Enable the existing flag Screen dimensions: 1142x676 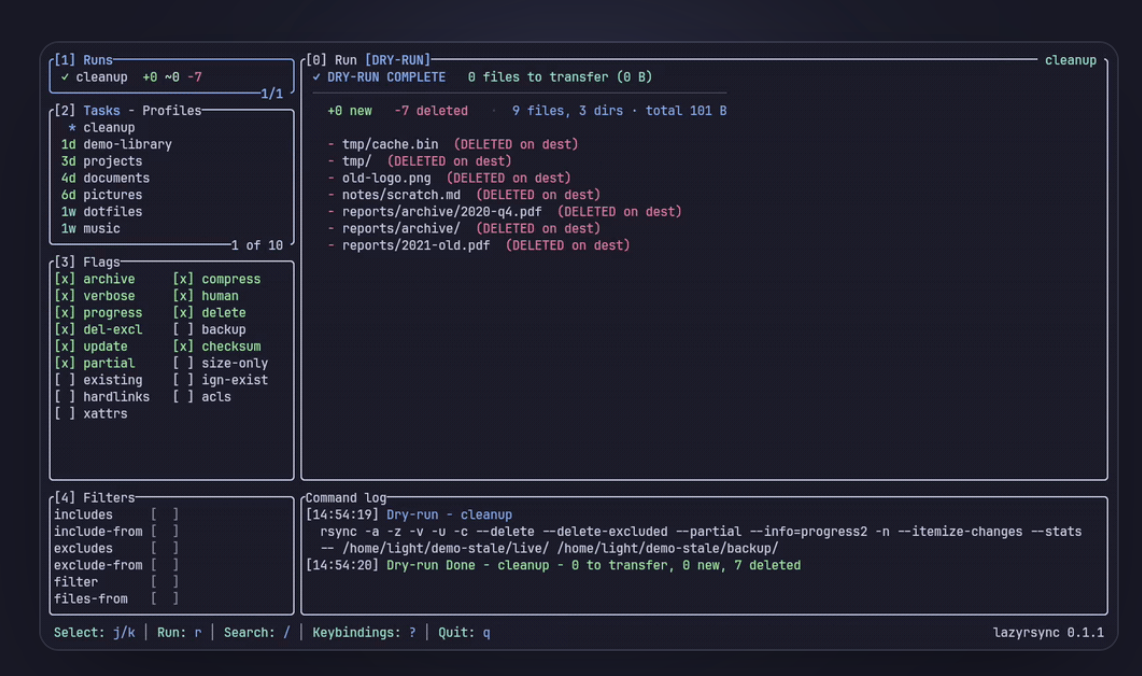tap(65, 380)
